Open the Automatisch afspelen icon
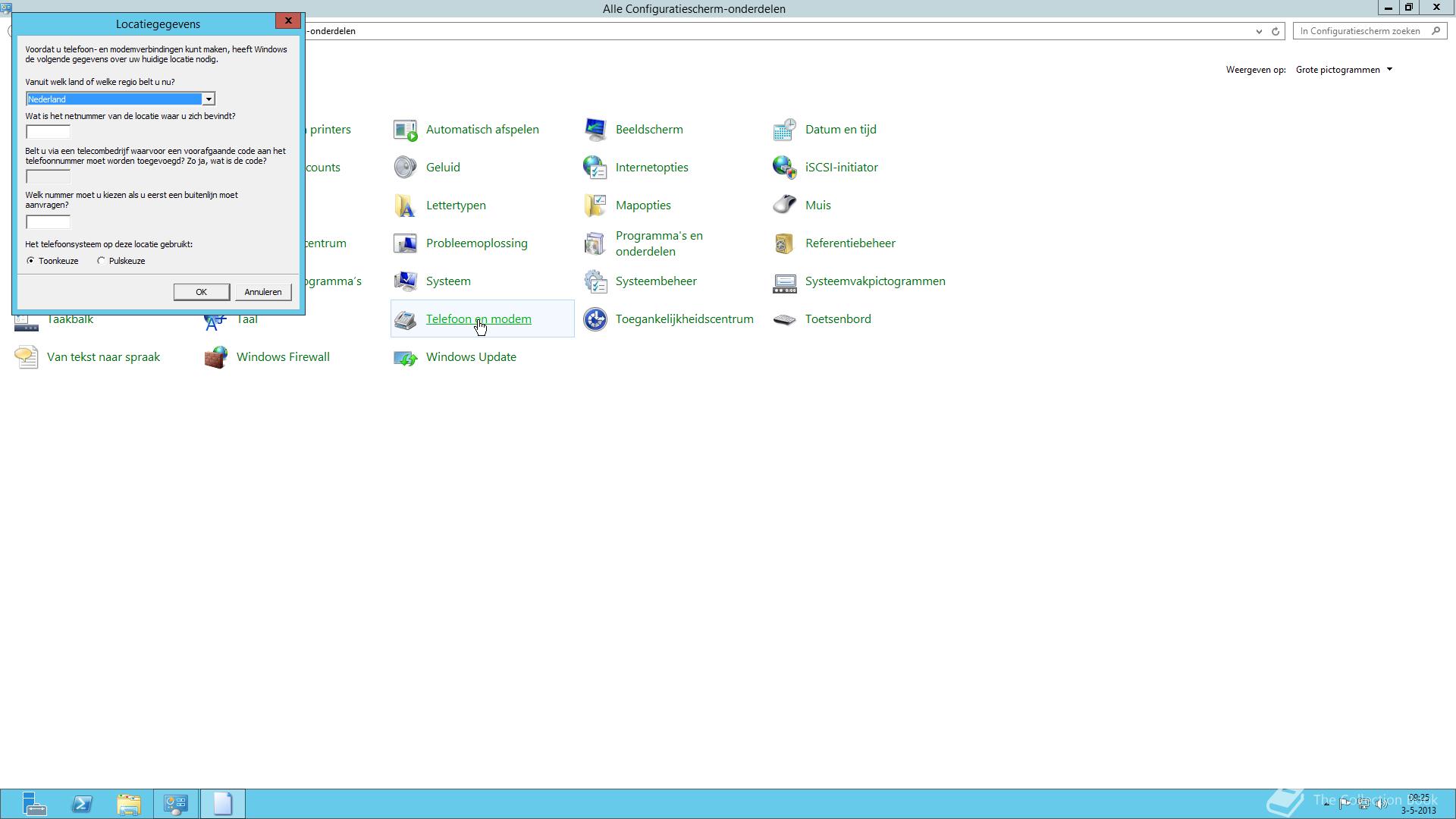 (406, 130)
